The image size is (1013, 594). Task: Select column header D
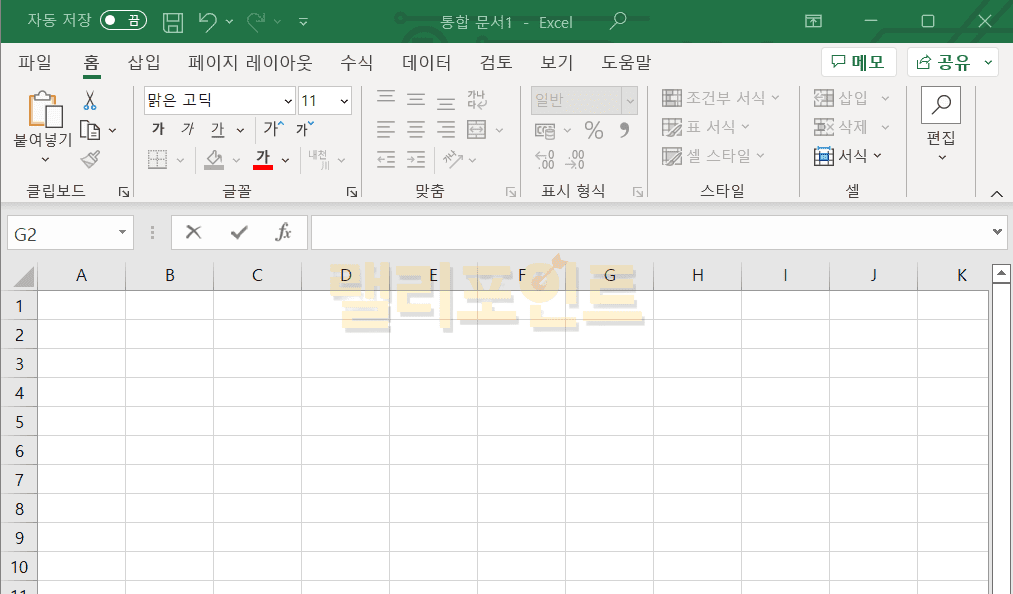345,275
